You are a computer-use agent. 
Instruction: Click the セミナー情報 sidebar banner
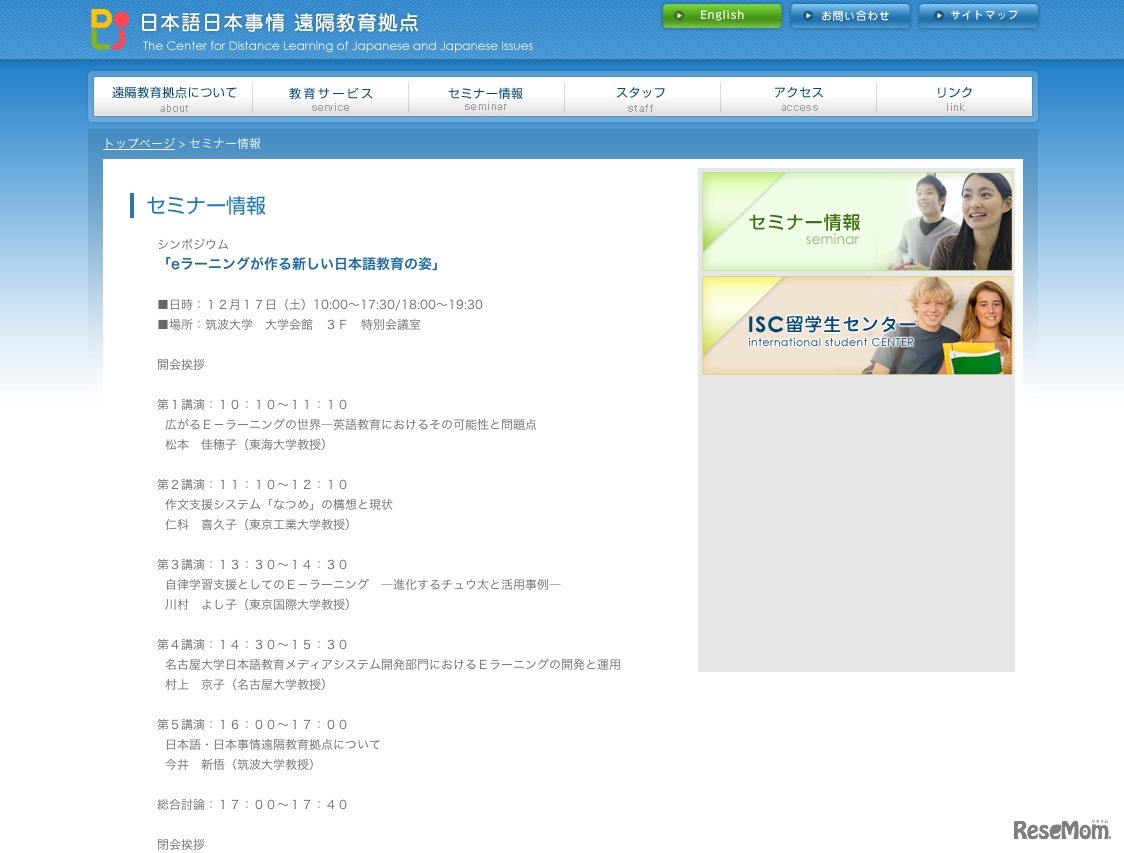point(857,221)
